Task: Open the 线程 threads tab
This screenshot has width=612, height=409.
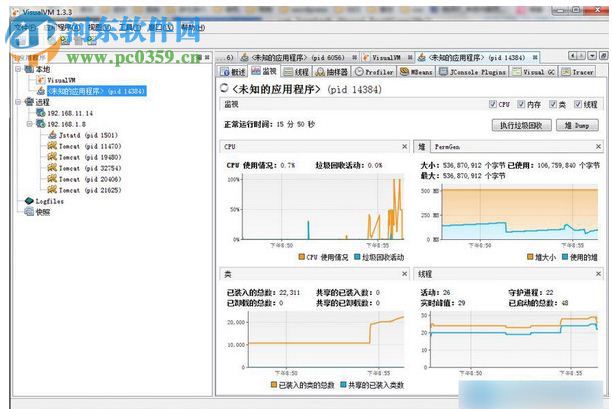Action: coord(296,72)
